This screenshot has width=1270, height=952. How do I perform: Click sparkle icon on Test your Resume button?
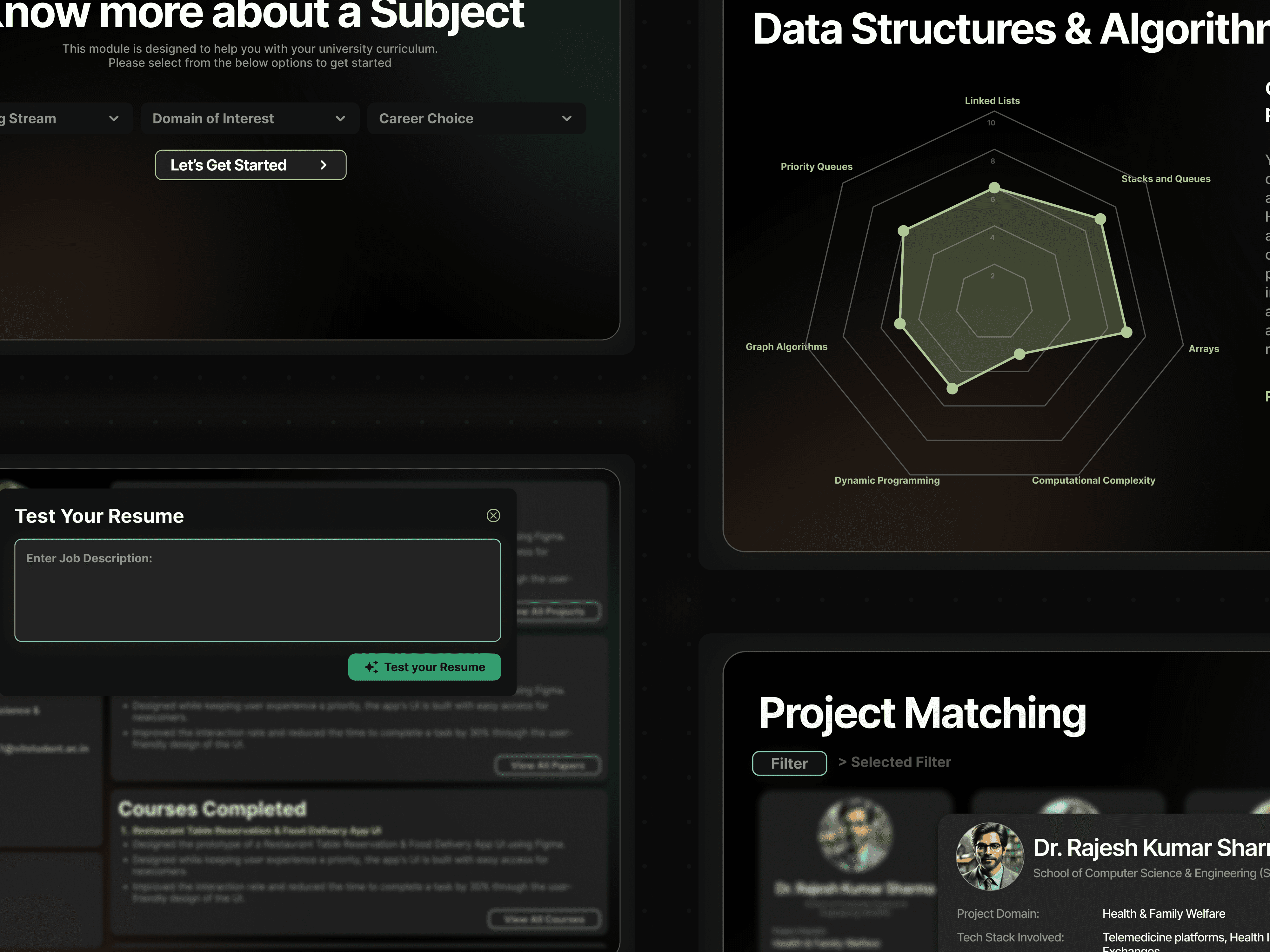(x=371, y=667)
